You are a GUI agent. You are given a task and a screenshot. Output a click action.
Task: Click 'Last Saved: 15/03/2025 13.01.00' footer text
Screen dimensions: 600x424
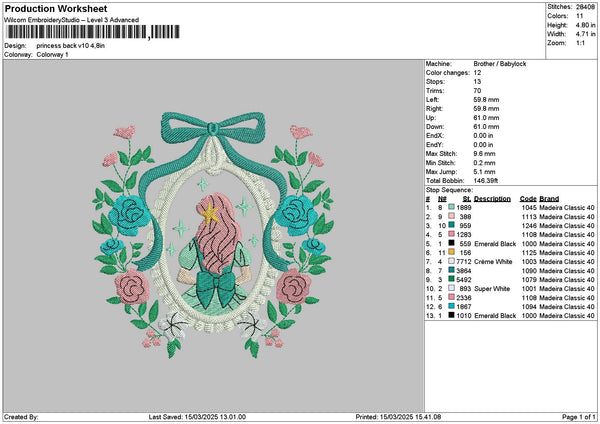(x=197, y=417)
